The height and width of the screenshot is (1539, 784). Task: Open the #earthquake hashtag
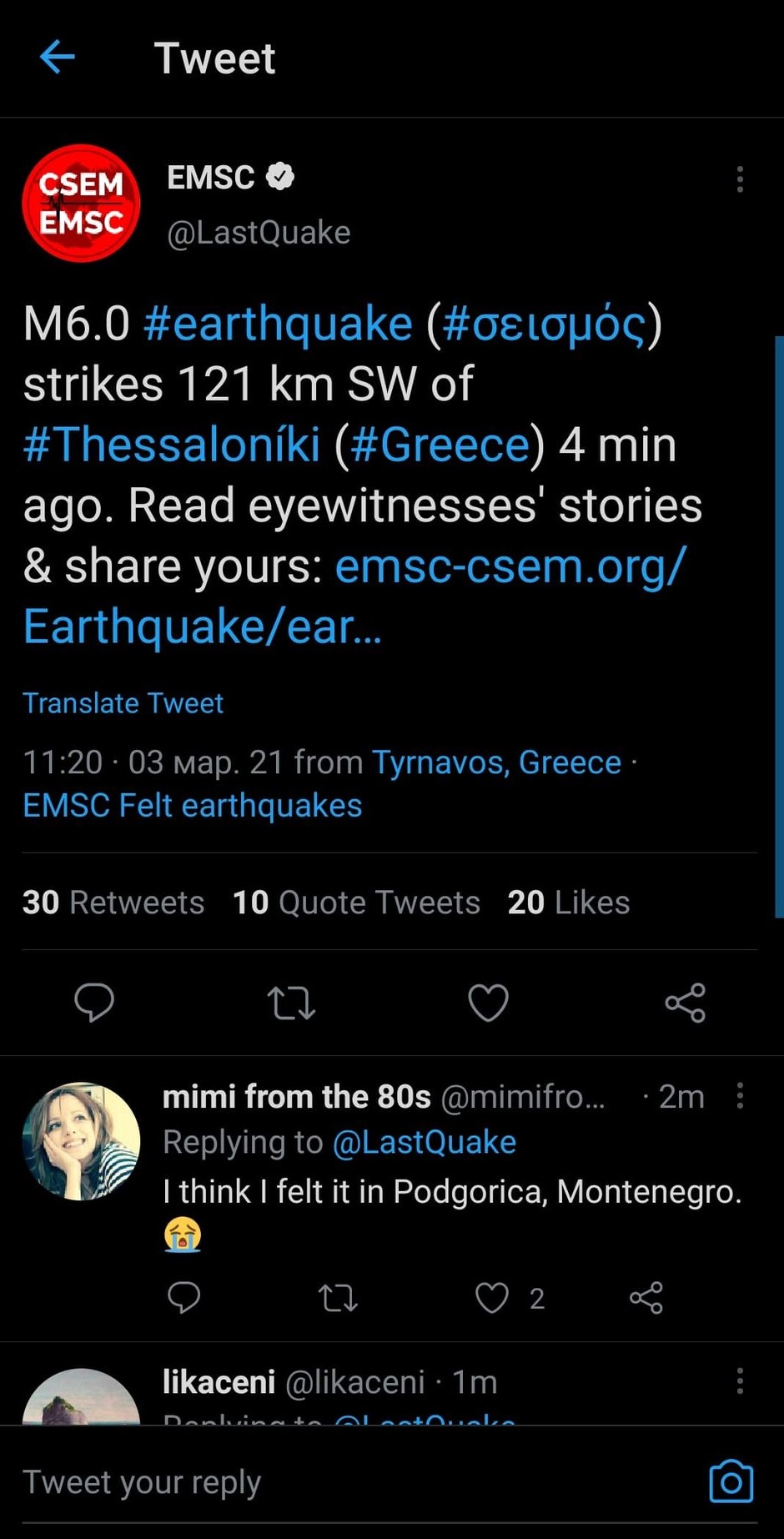pyautogui.click(x=278, y=324)
